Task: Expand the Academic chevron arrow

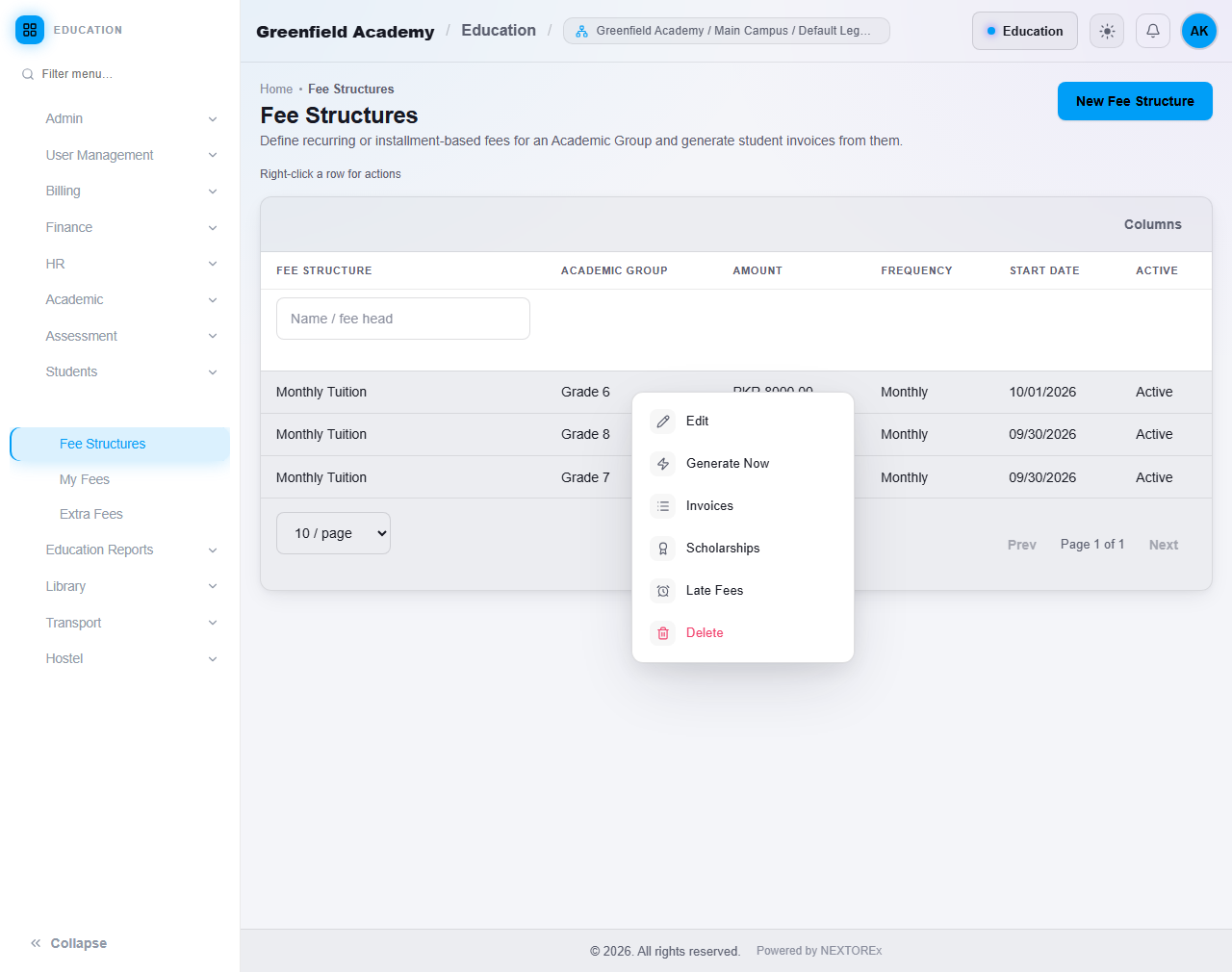Action: (x=213, y=300)
